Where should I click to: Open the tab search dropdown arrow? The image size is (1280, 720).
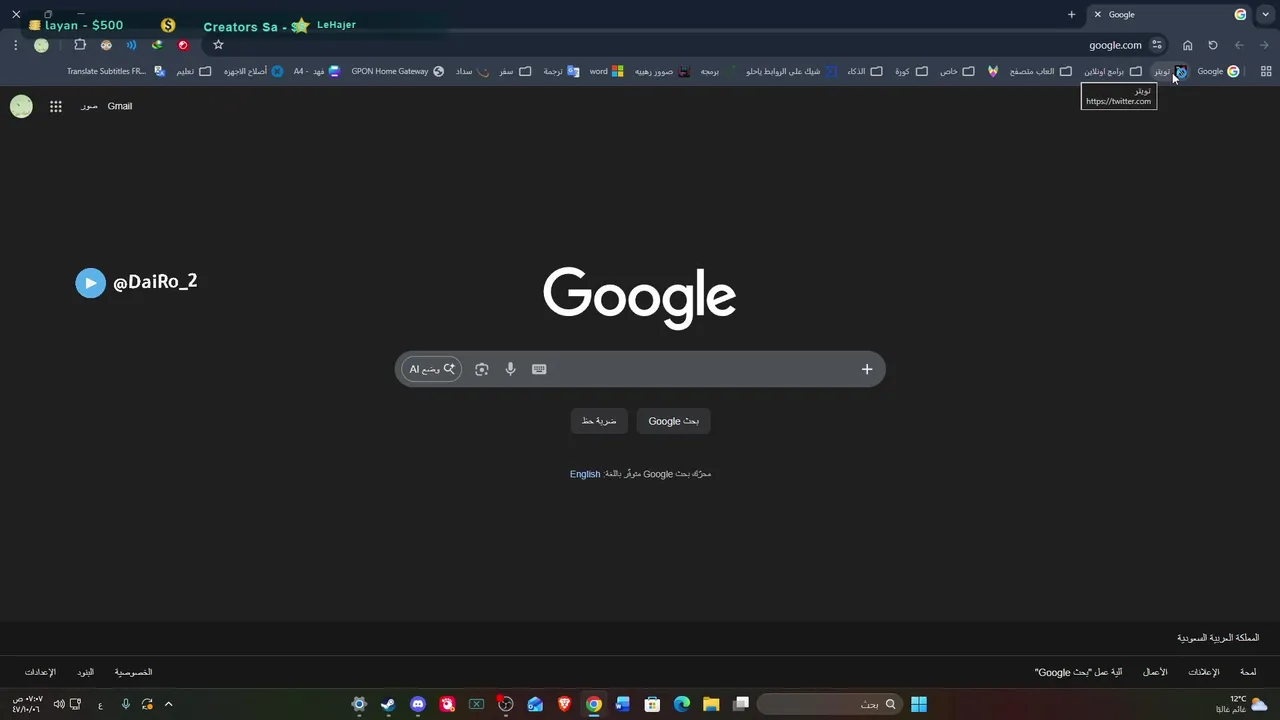1263,14
